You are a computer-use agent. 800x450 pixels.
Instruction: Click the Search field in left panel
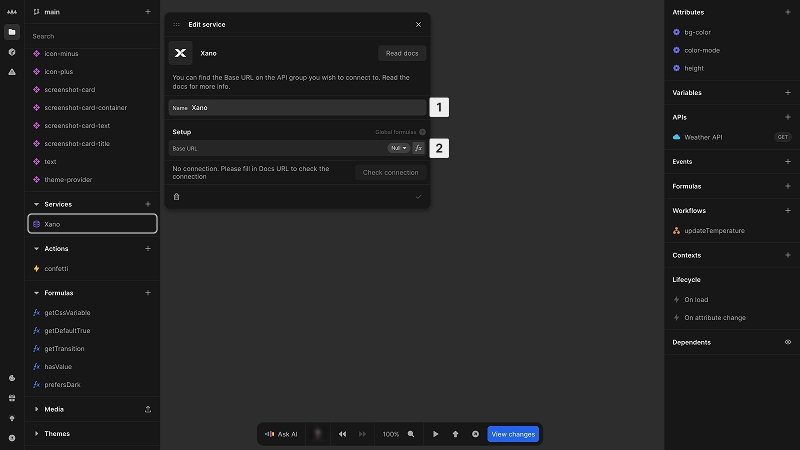(x=92, y=36)
